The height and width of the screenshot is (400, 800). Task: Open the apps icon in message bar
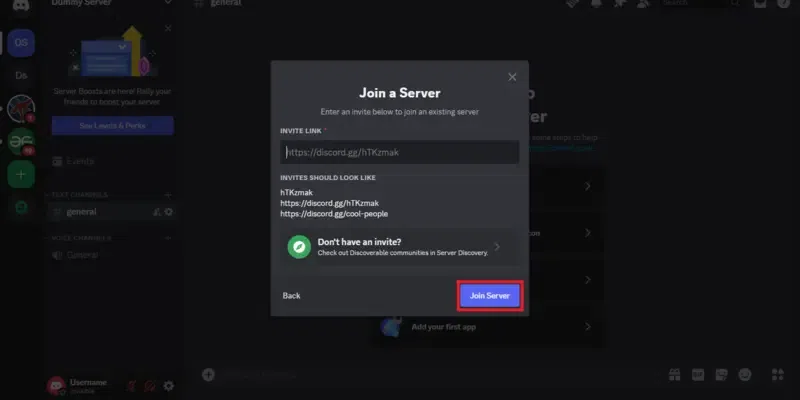[778, 375]
